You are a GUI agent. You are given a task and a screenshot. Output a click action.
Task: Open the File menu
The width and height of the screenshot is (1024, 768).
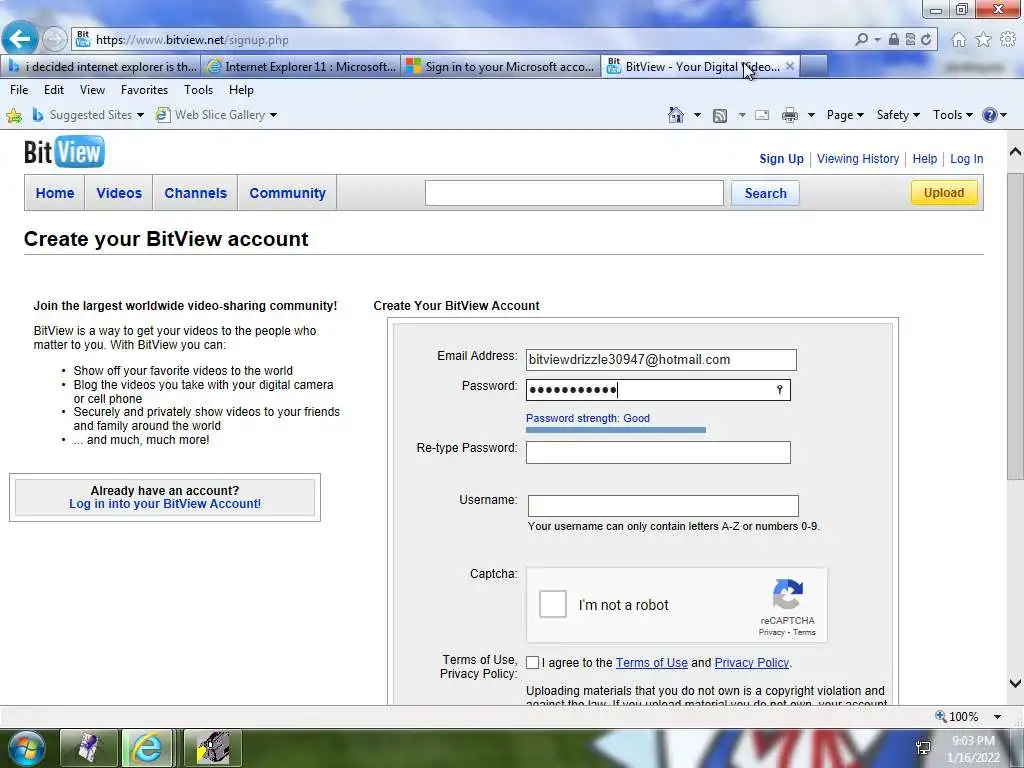[x=19, y=90]
